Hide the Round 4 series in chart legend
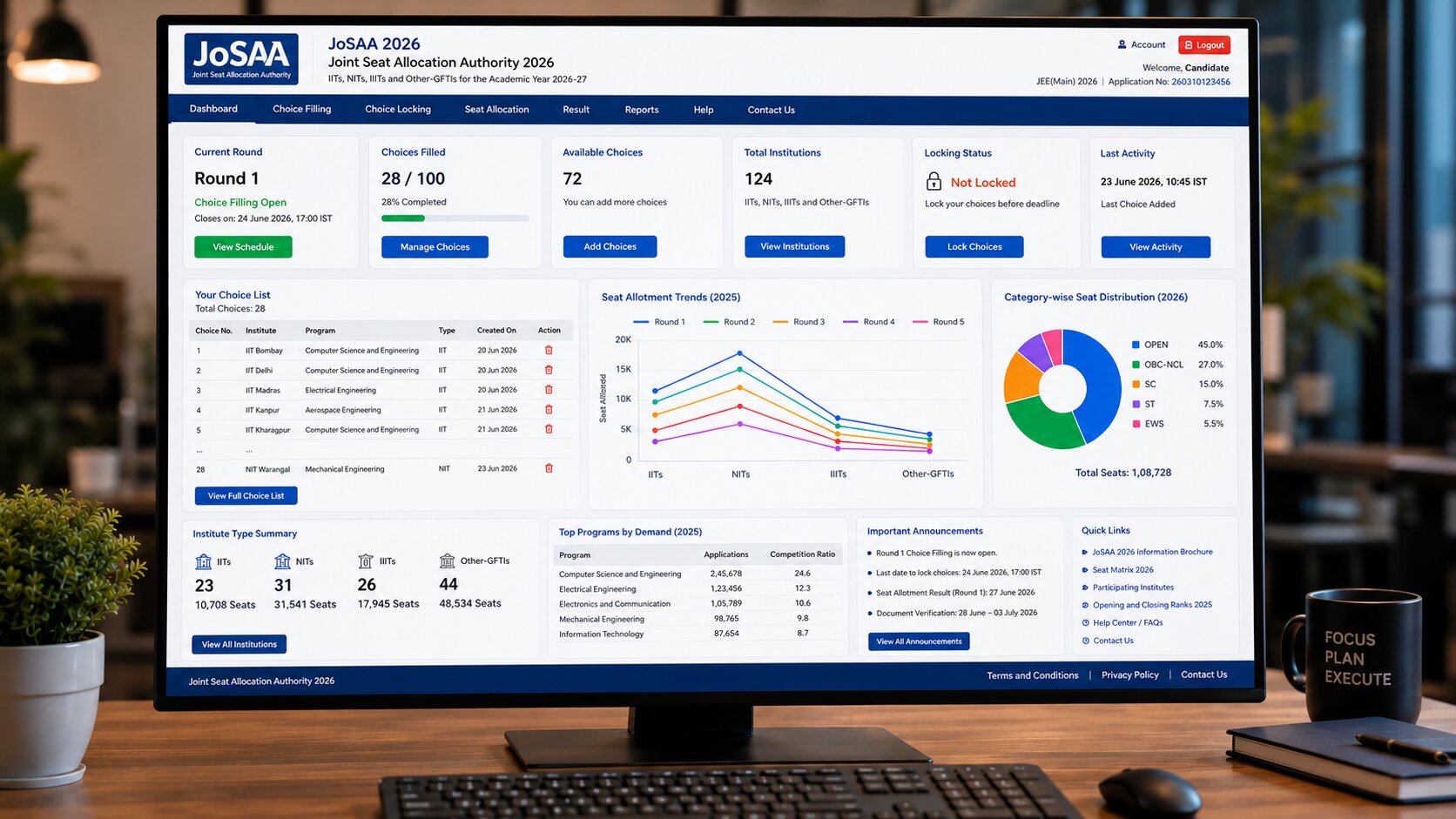The height and width of the screenshot is (819, 1456). click(x=868, y=322)
